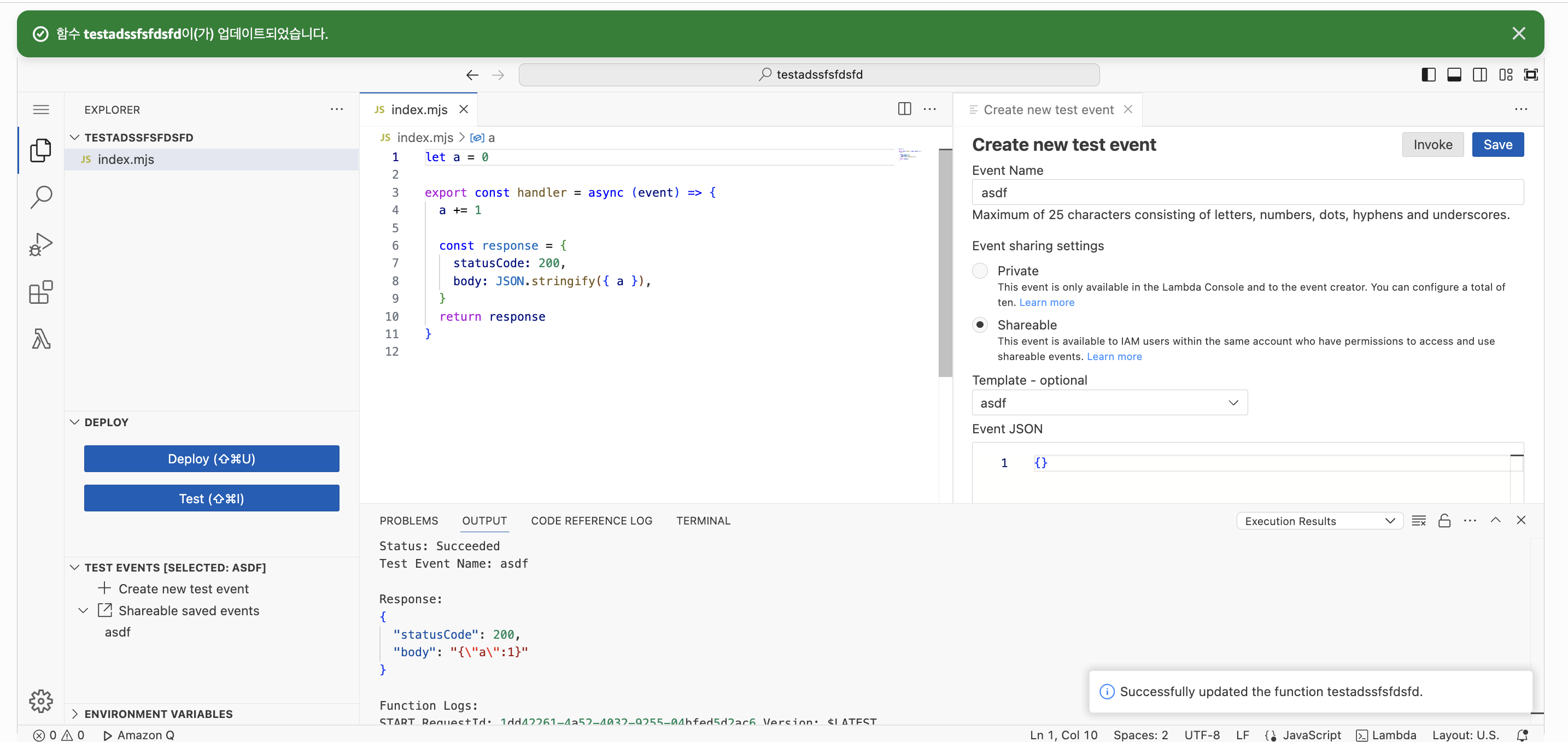
Task: Open the Template asdf dropdown
Action: (1109, 403)
